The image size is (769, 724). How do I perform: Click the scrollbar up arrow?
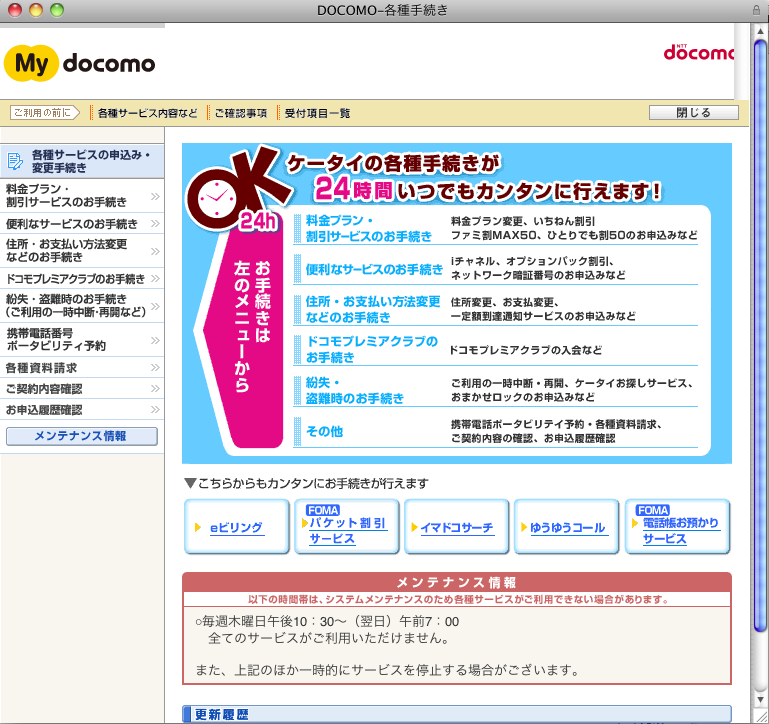pyautogui.click(x=760, y=31)
